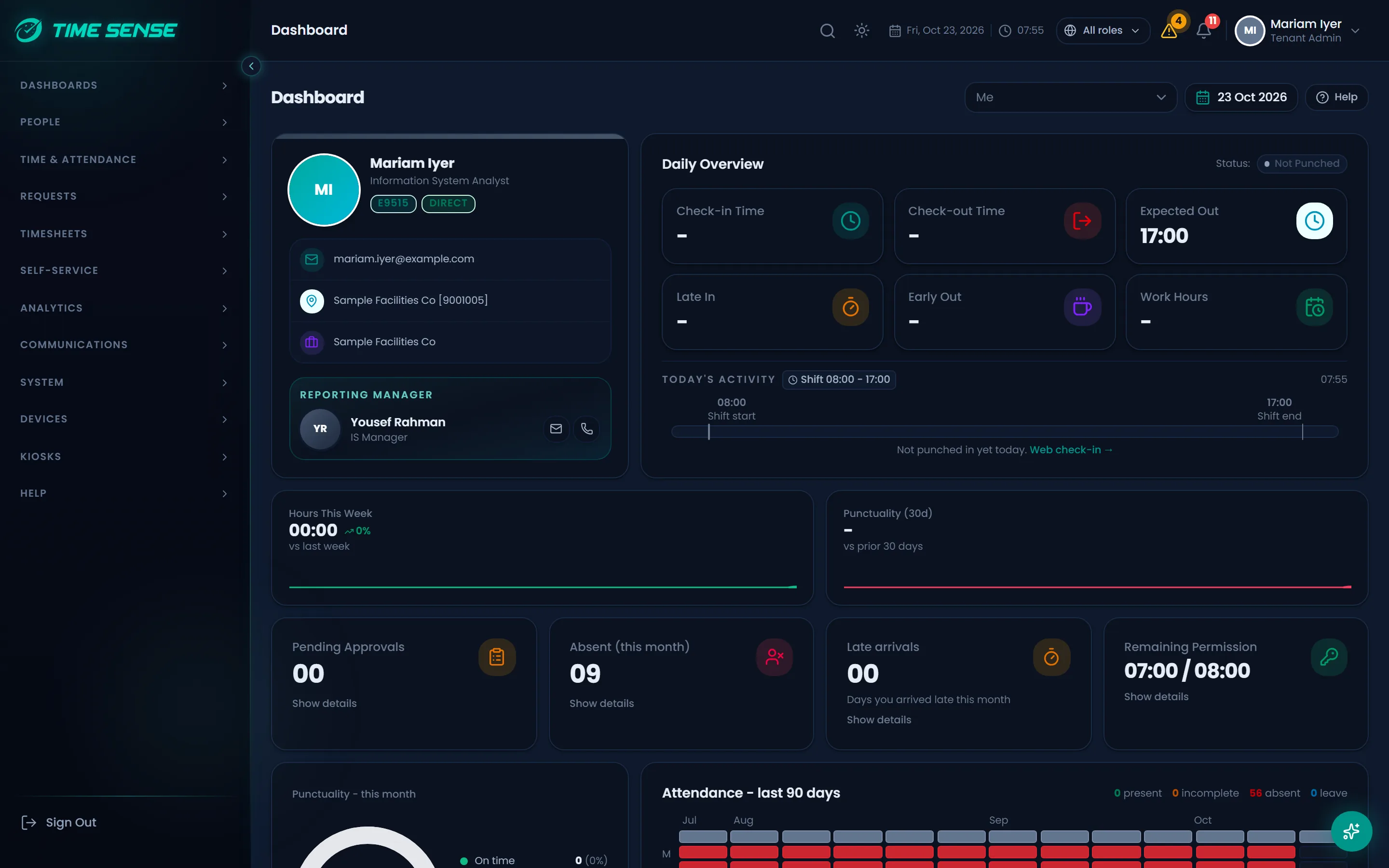Image resolution: width=1389 pixels, height=868 pixels.
Task: Open the Timesheets menu item
Action: click(124, 234)
